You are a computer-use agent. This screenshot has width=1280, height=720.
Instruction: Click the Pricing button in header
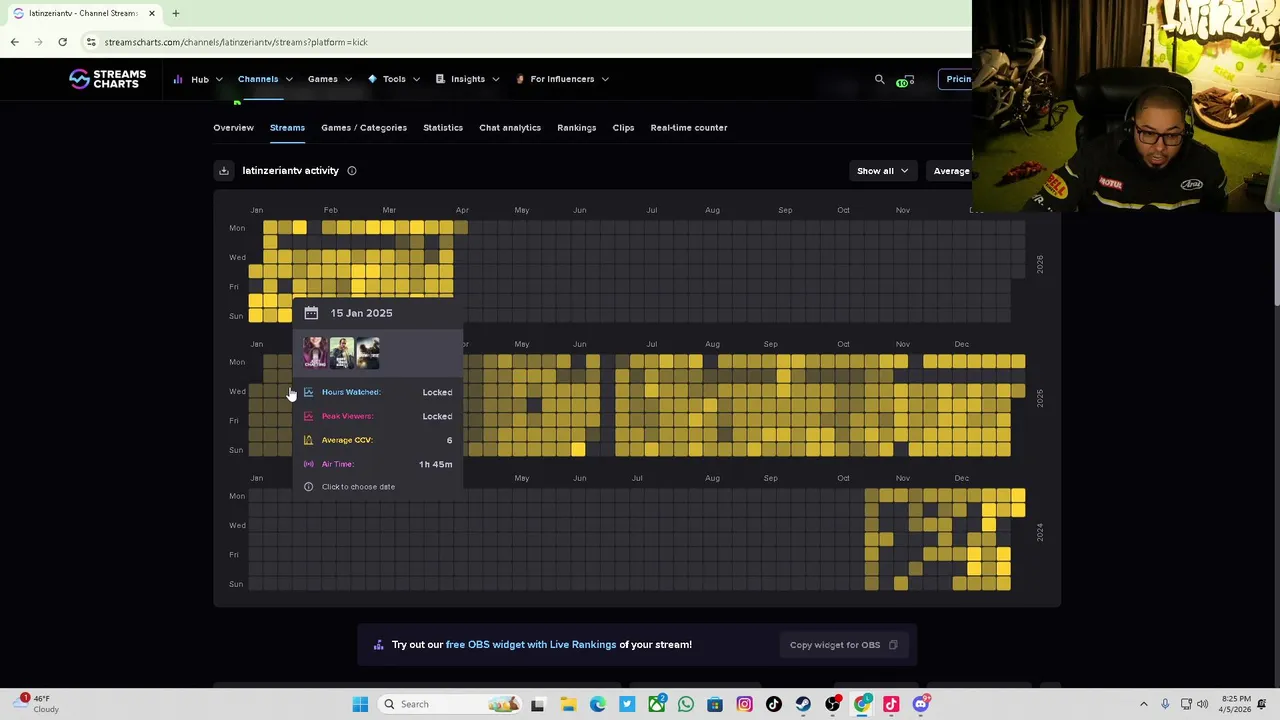pyautogui.click(x=954, y=79)
